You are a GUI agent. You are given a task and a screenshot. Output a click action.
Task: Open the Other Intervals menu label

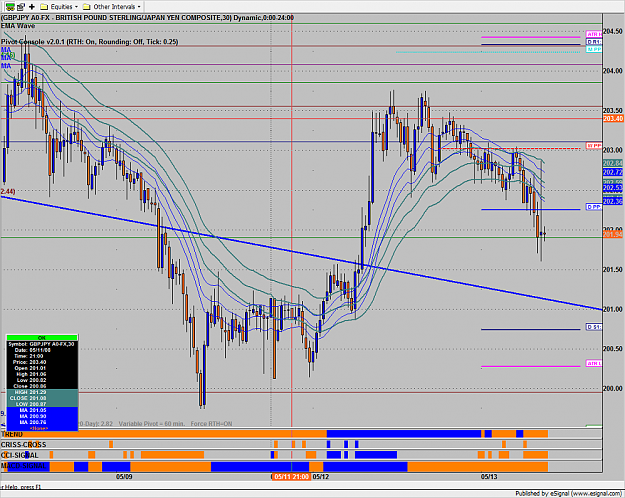click(114, 7)
